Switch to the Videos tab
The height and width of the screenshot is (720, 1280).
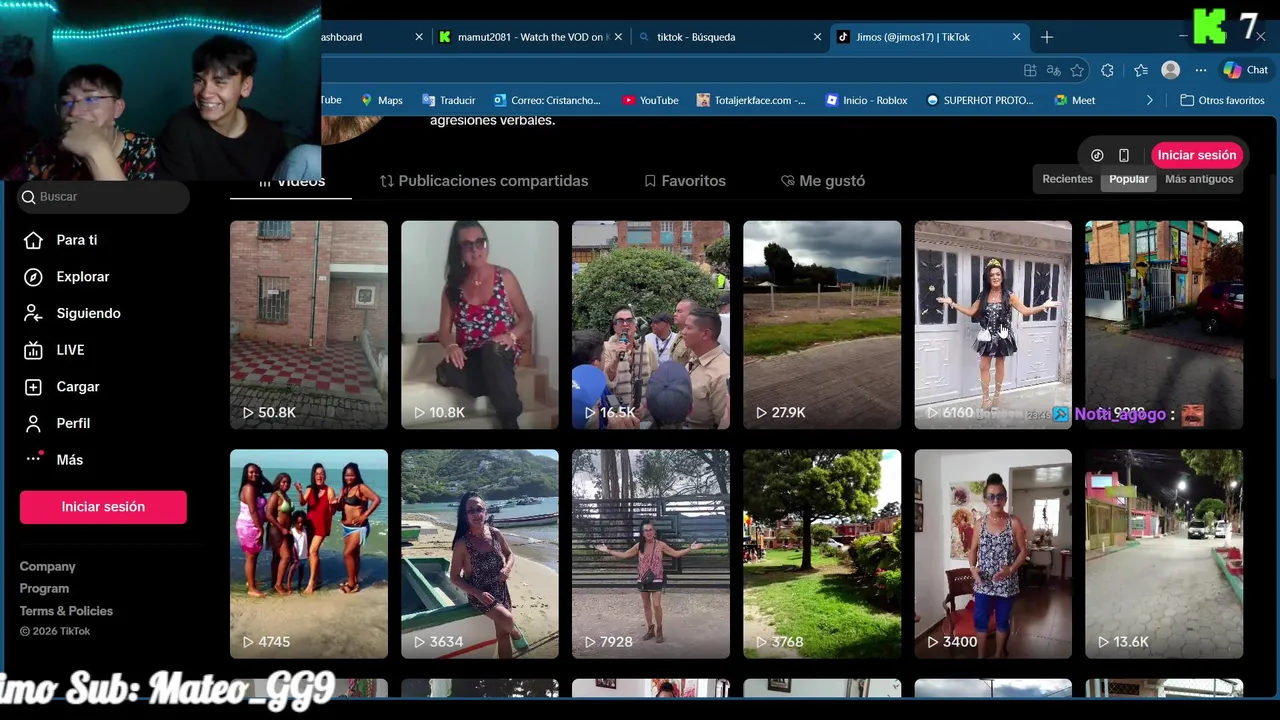click(291, 182)
